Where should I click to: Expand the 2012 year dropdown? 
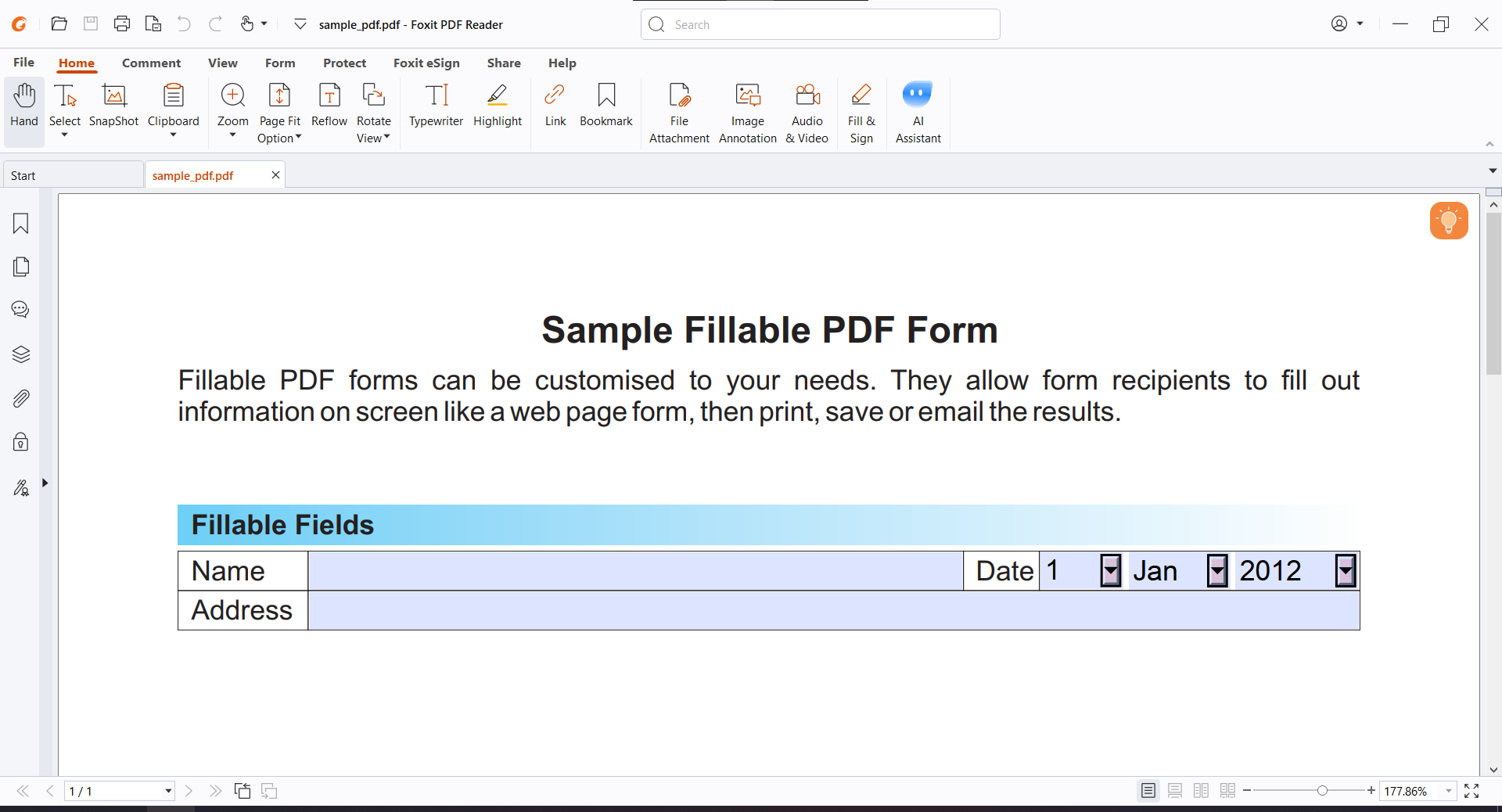[1345, 570]
